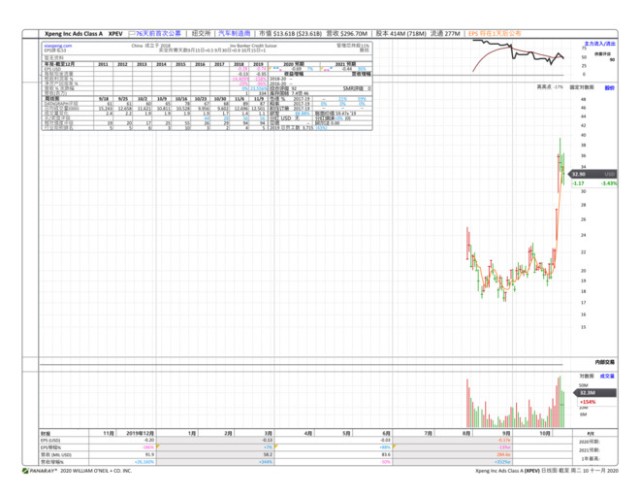This screenshot has width=640, height=495.
Task: Click the 2021 预期 estimate column header
Action: click(x=346, y=64)
